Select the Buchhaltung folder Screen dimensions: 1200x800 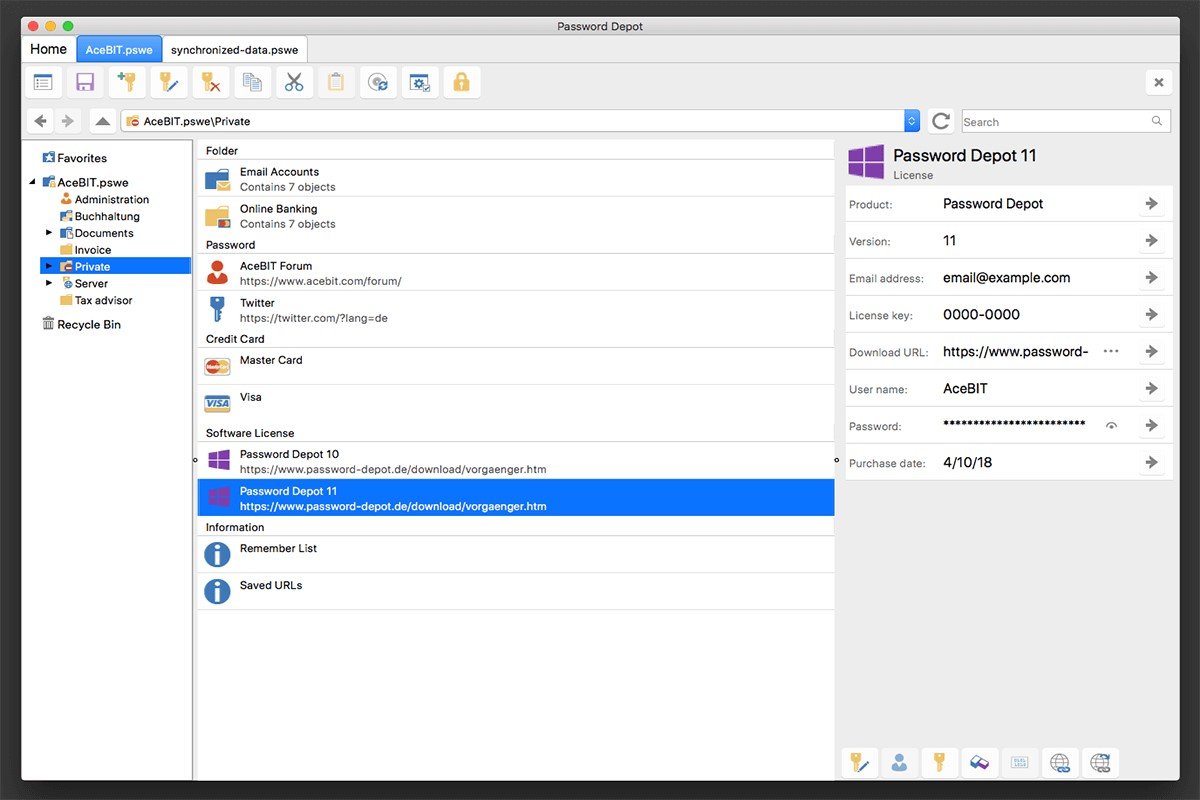99,216
